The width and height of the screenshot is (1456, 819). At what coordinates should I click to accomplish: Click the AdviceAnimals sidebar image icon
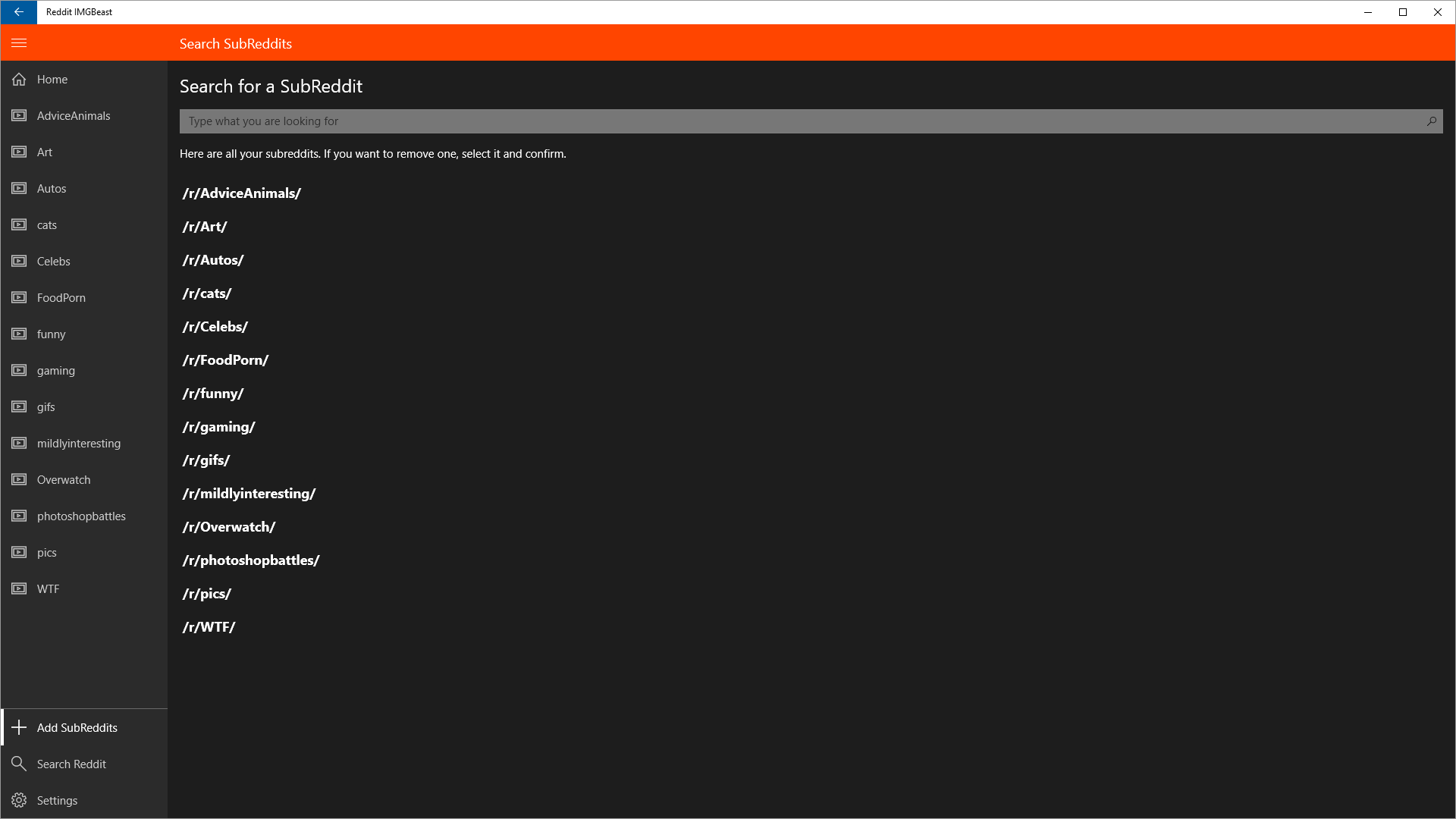pyautogui.click(x=19, y=115)
